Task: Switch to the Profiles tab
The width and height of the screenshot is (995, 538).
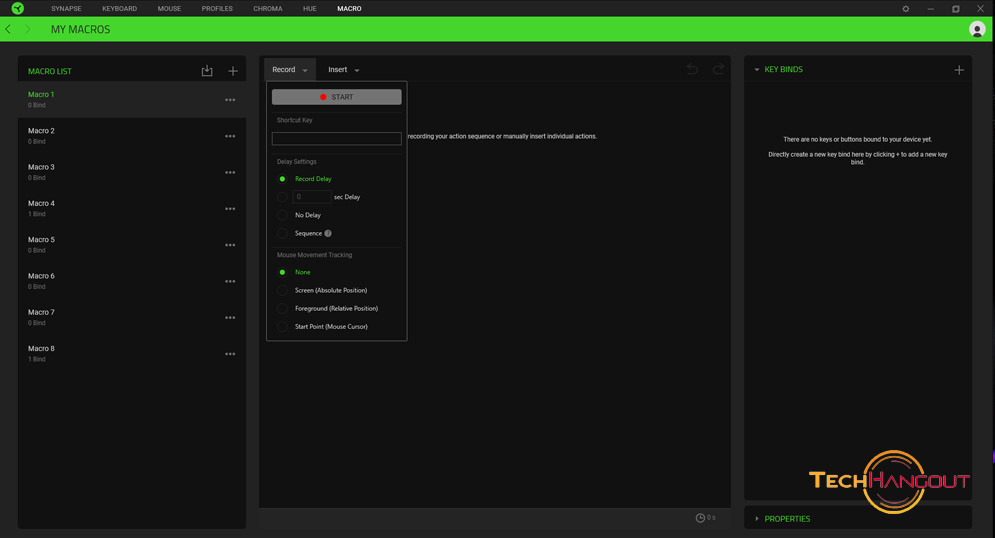Action: (217, 8)
